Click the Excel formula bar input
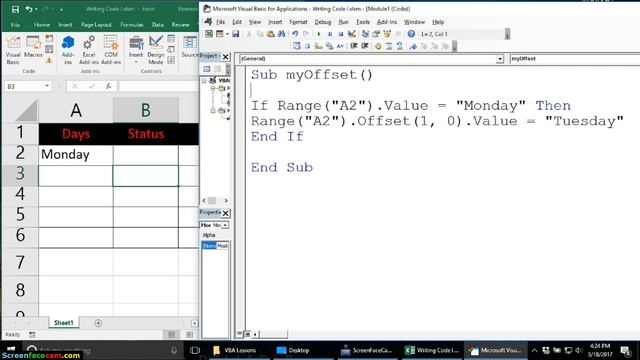Screen dimensions: 640x360 click(x=158, y=86)
